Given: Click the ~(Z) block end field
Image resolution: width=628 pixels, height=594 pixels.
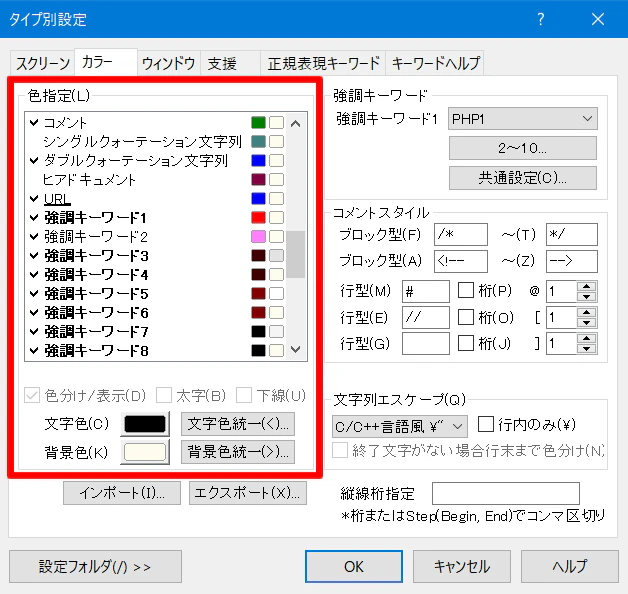Looking at the screenshot, I should pos(572,261).
